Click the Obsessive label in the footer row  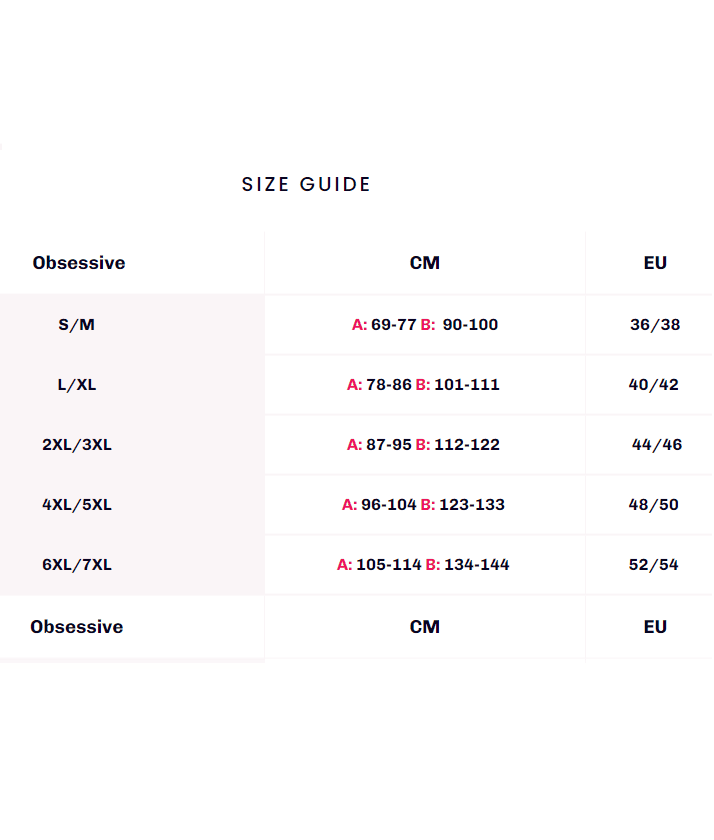tap(77, 627)
